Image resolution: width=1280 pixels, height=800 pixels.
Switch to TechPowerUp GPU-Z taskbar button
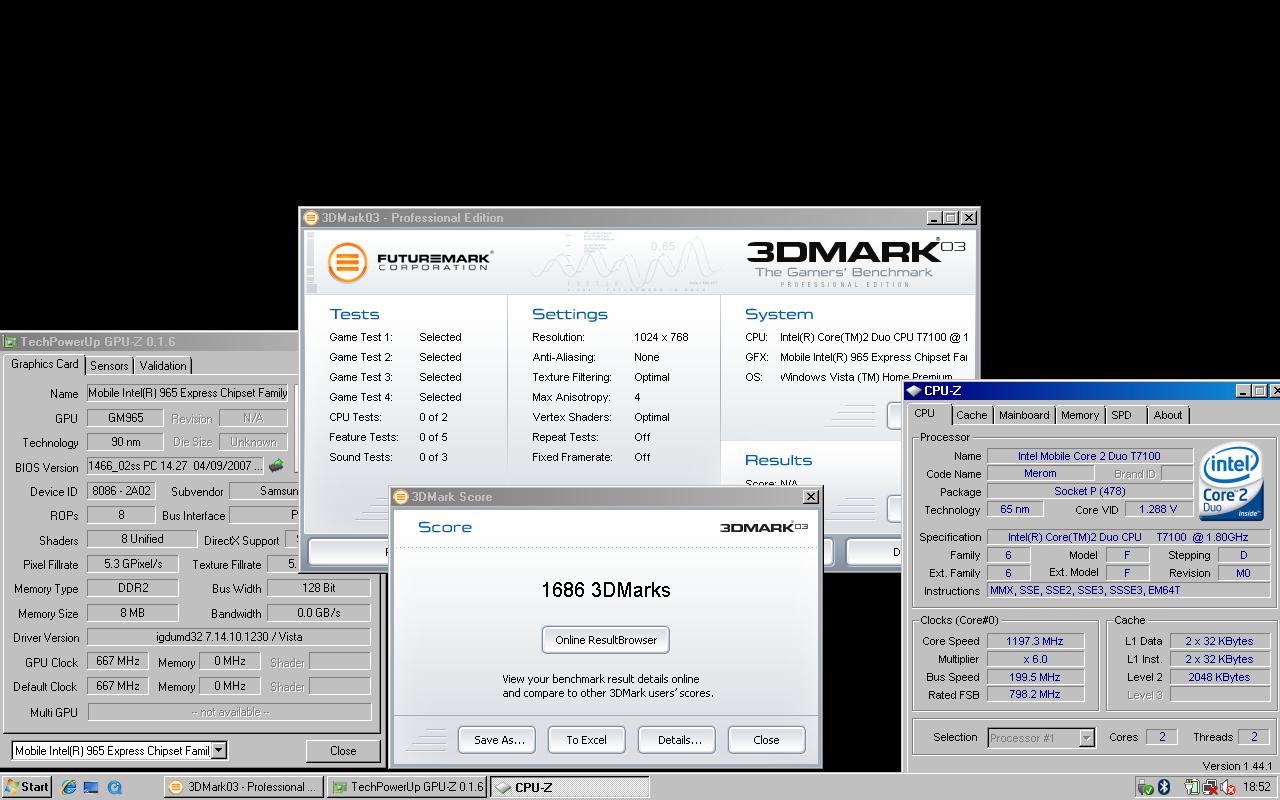[407, 787]
